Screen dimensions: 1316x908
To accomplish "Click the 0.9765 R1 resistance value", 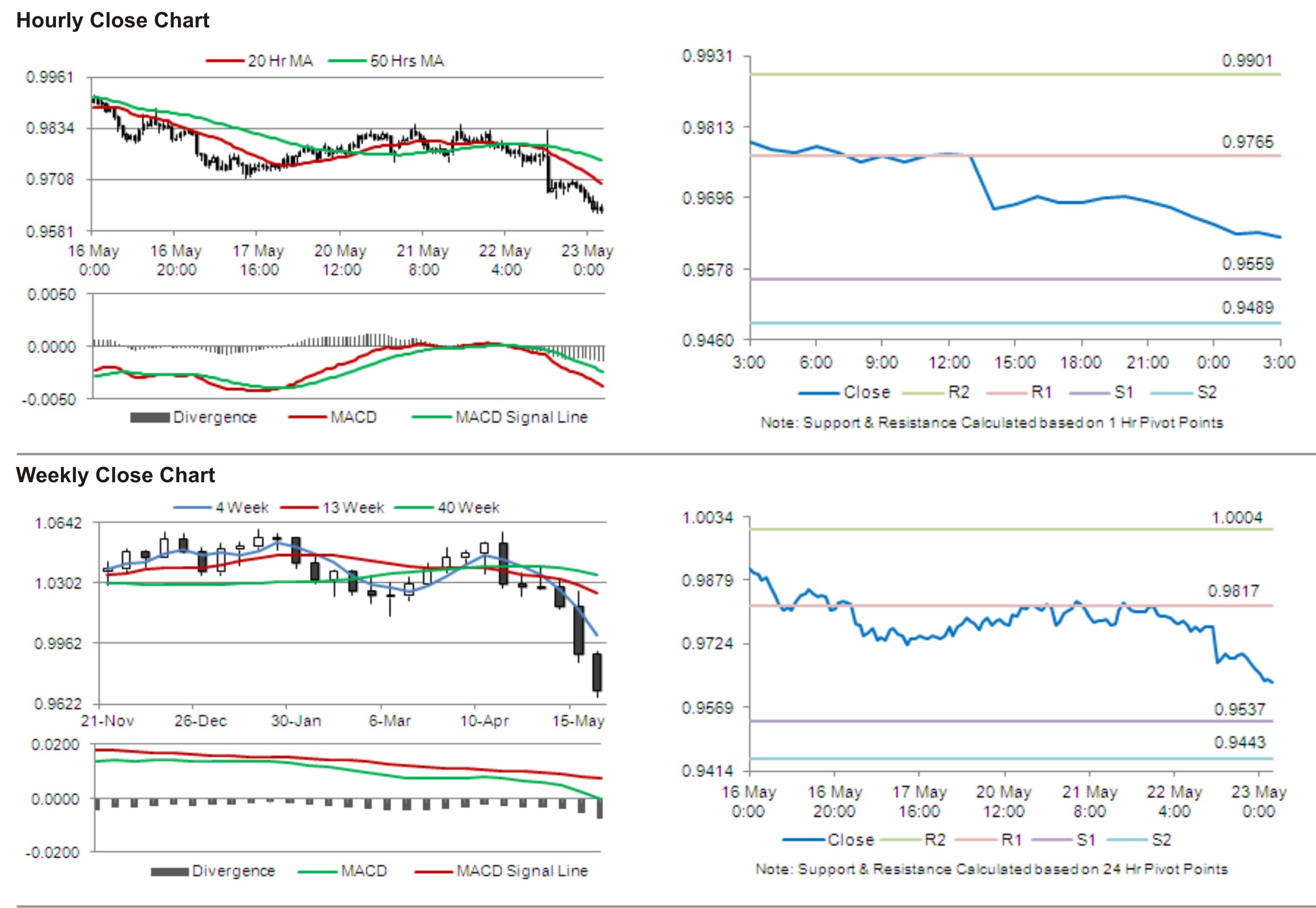I will click(x=1247, y=142).
